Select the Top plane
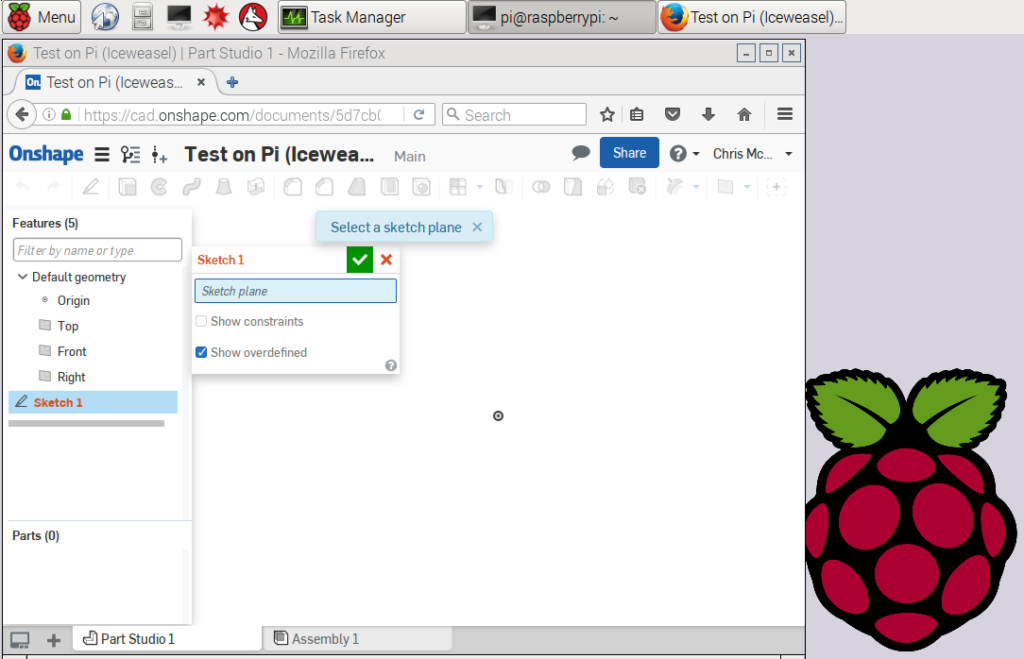1024x659 pixels. 68,326
